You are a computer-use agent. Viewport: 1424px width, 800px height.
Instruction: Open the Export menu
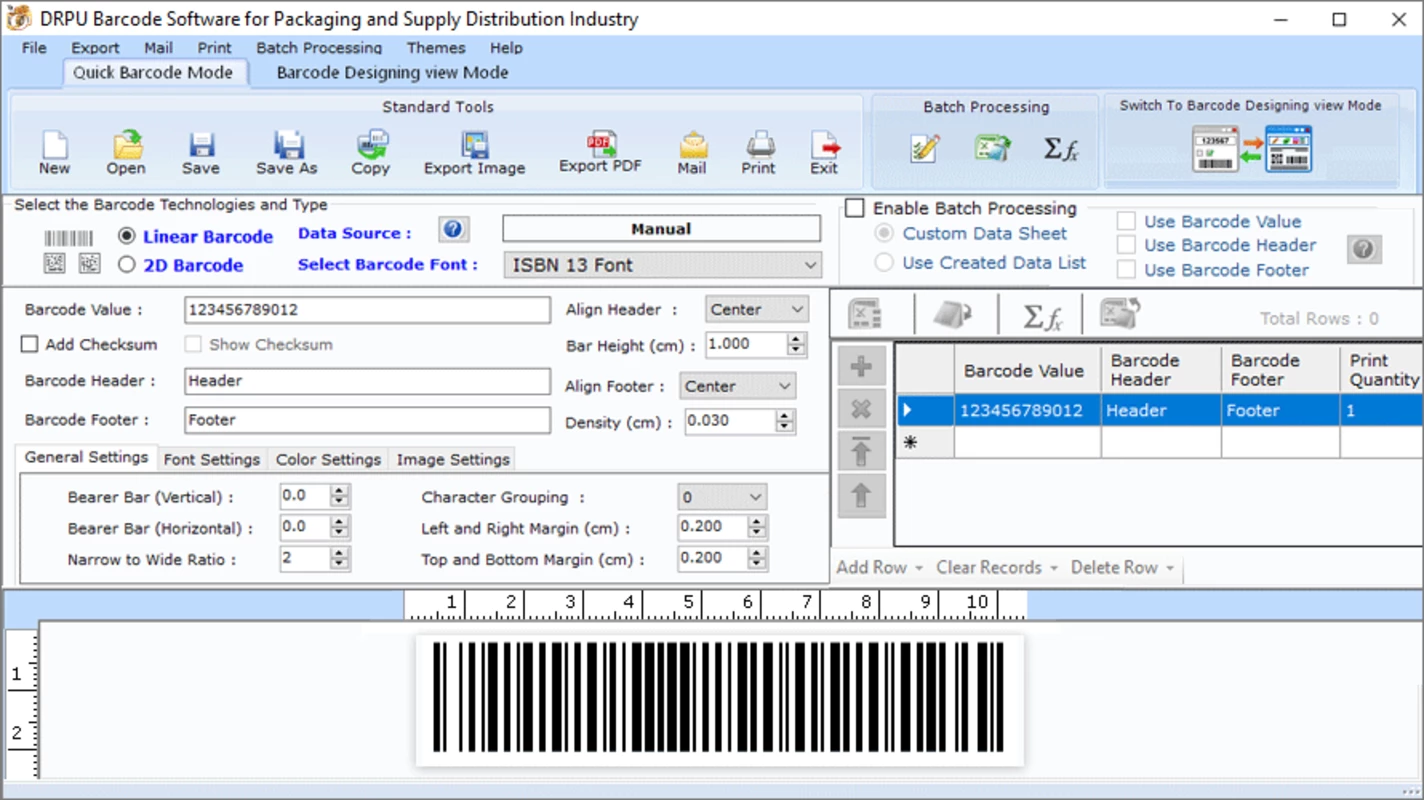(95, 47)
